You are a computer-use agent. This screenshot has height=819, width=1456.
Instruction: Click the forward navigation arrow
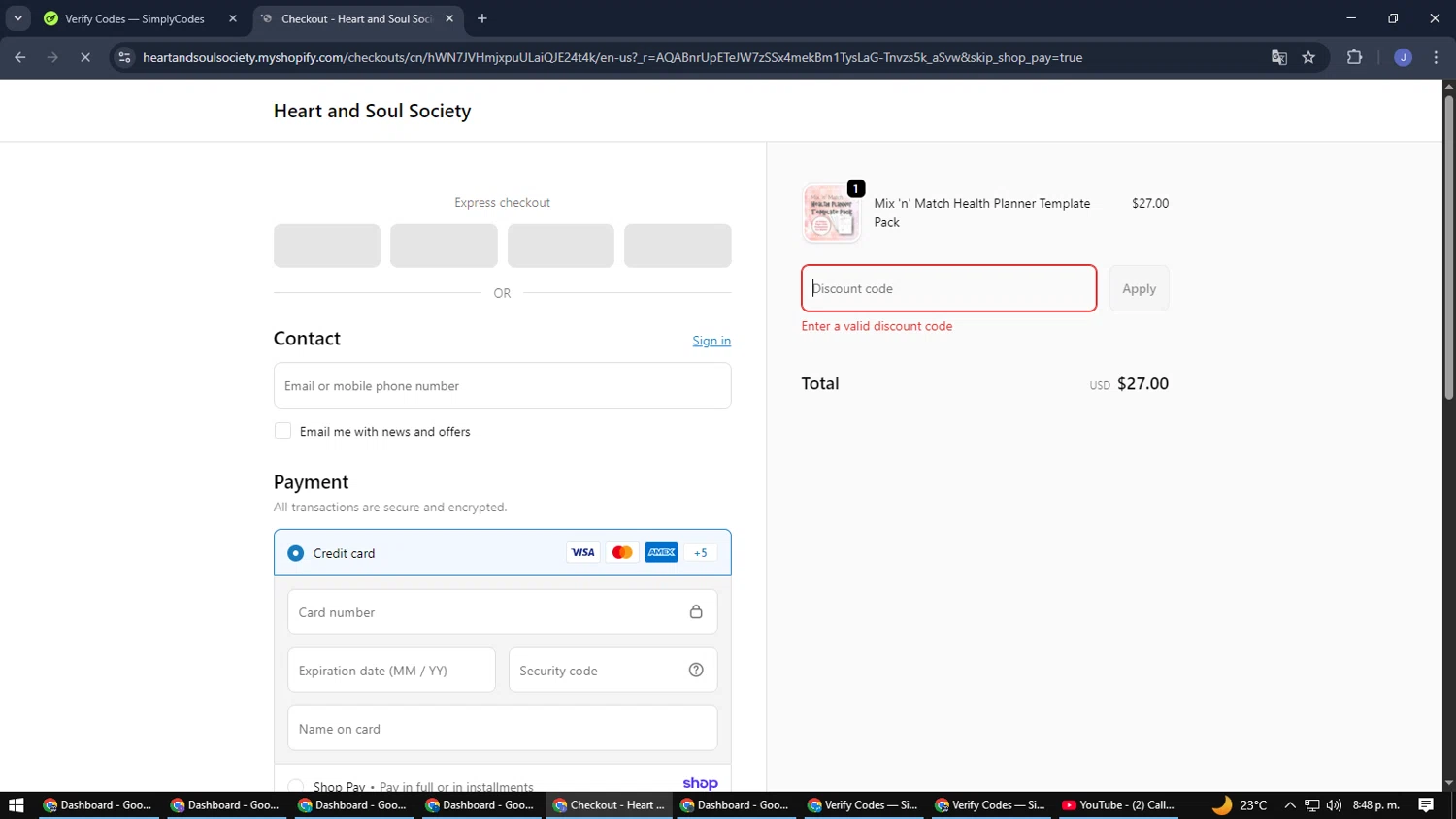point(52,57)
